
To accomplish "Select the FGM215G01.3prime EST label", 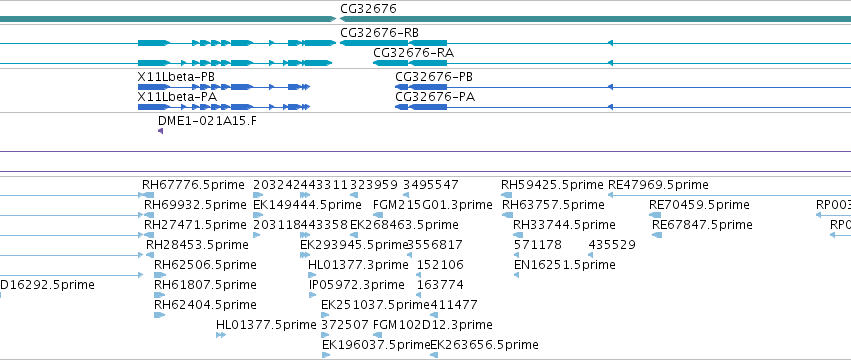I will pyautogui.click(x=433, y=205).
